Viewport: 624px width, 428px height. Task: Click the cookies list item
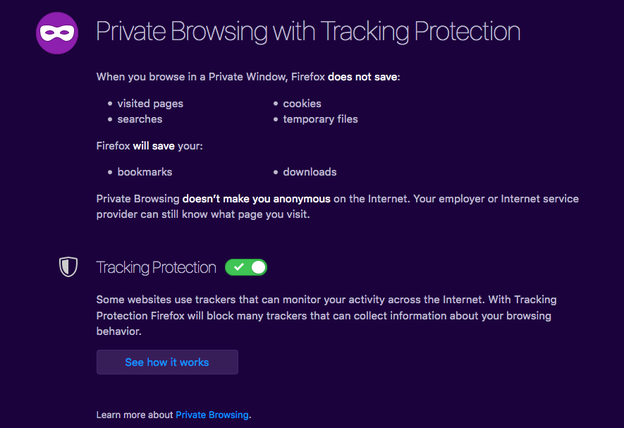tap(302, 104)
